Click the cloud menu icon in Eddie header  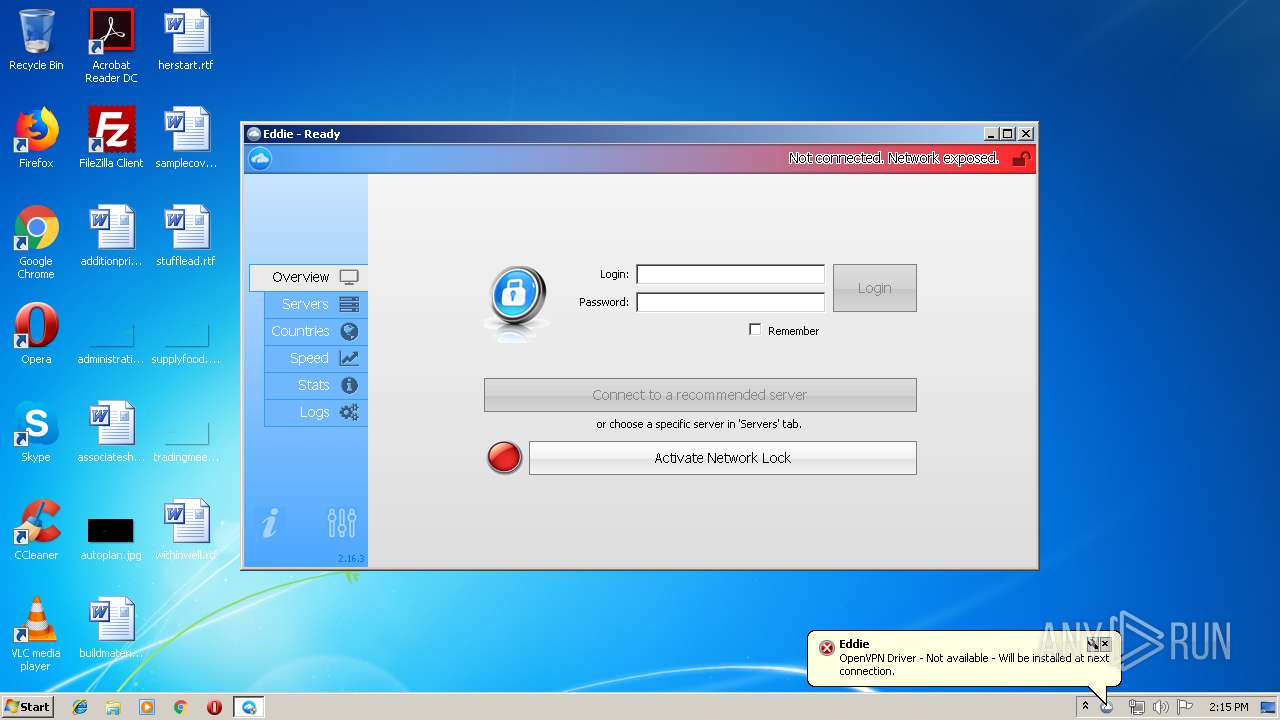tap(260, 158)
